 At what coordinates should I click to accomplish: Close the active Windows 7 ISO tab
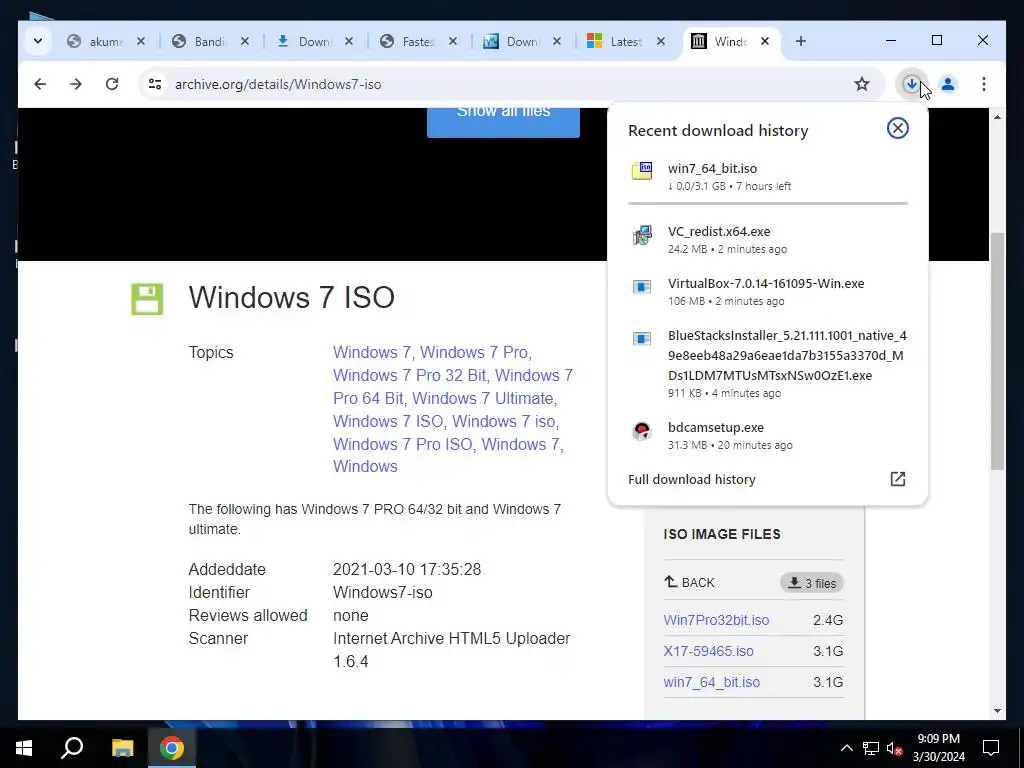tap(765, 41)
